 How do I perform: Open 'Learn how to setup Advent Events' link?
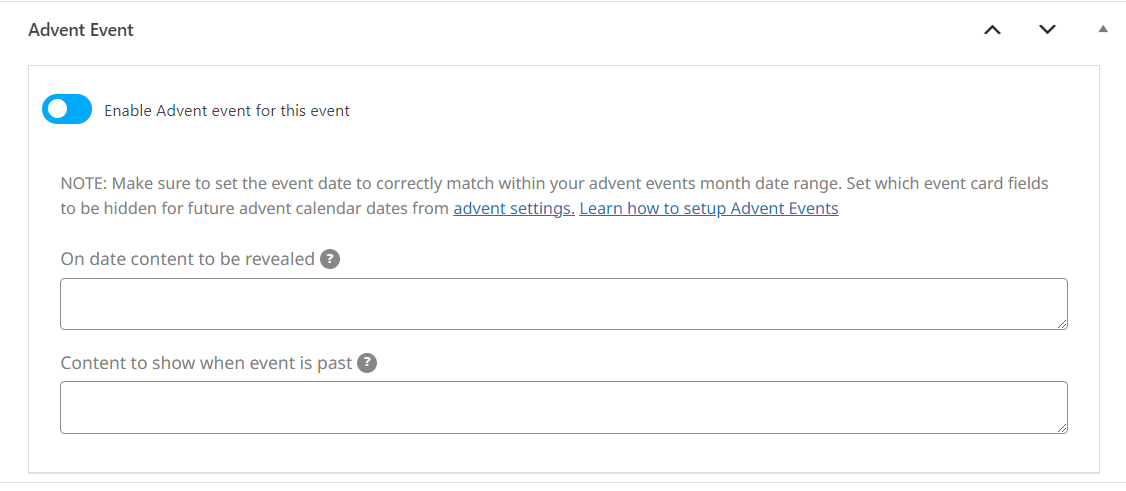point(709,209)
